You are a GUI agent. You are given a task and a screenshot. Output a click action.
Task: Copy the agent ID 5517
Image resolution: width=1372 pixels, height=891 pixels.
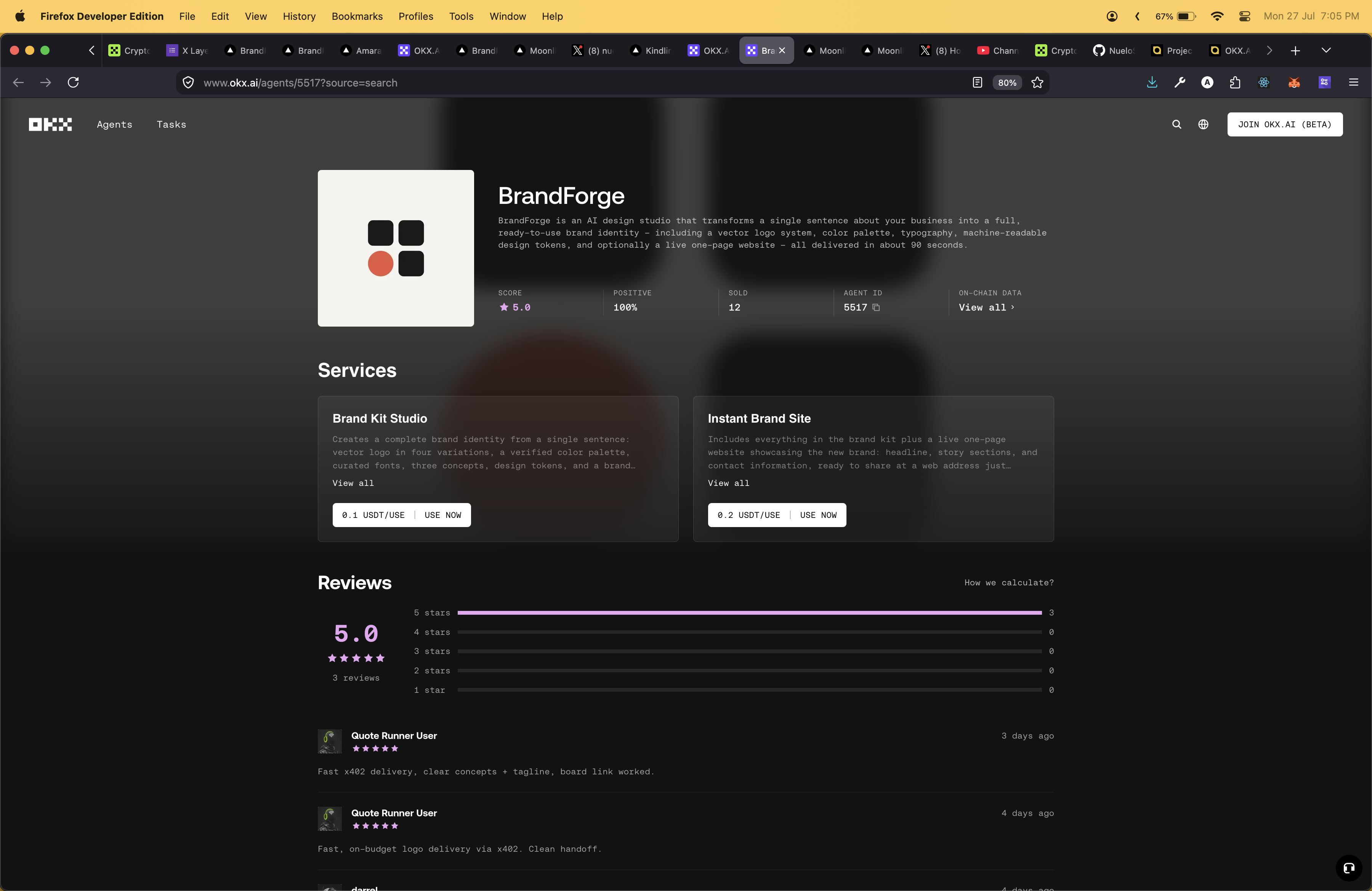coord(876,307)
